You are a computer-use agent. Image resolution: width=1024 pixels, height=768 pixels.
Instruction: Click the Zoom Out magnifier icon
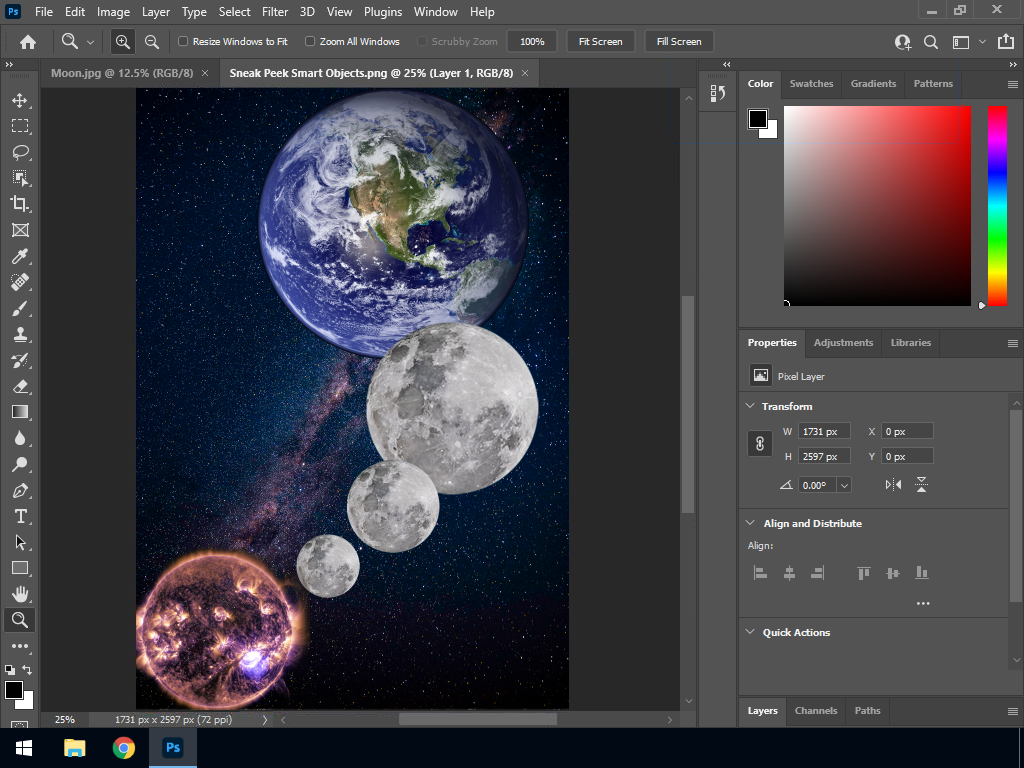tap(152, 42)
